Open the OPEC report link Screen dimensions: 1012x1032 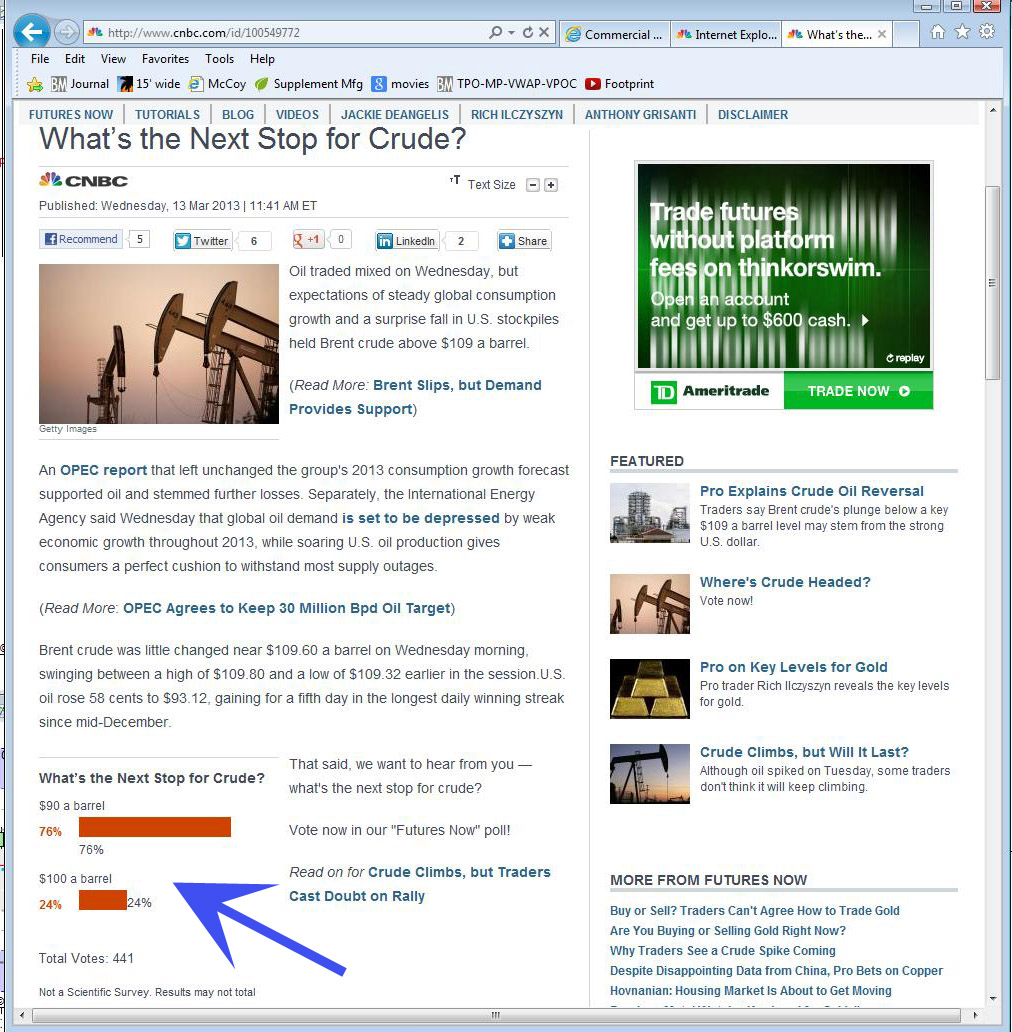pos(103,470)
